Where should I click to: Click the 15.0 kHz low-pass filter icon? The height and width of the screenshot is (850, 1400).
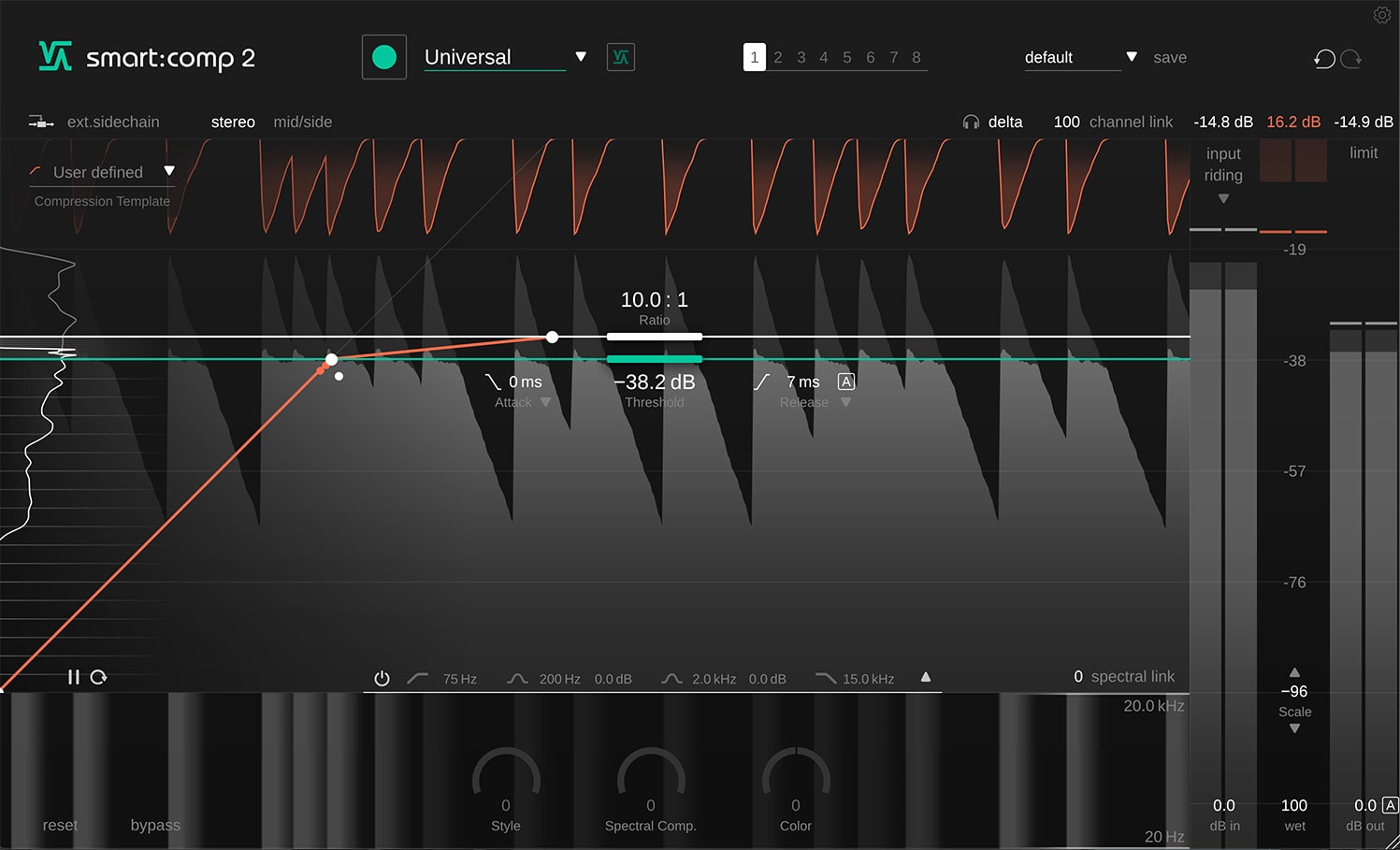tap(826, 678)
